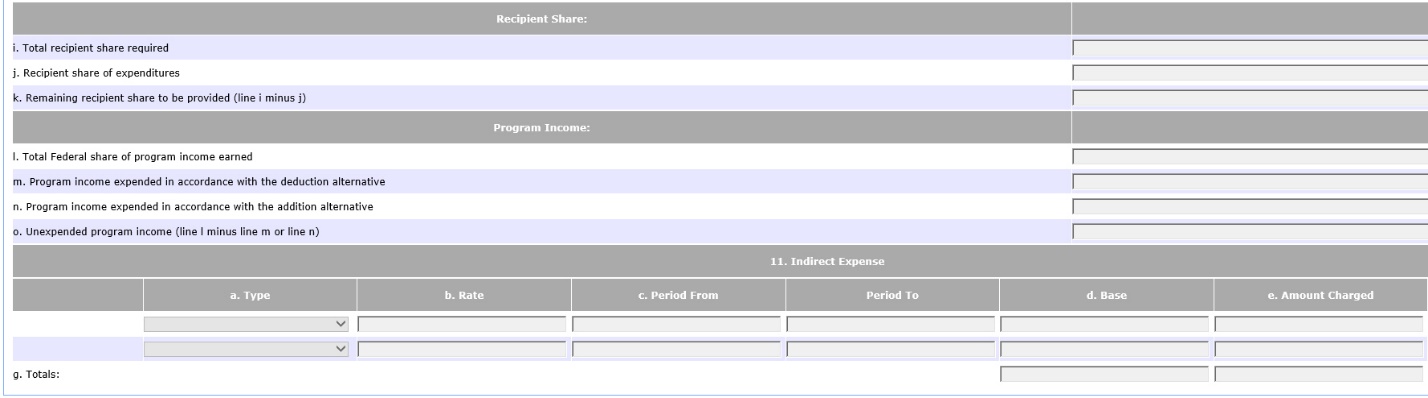Click the 'b. Rate' column header
The height and width of the screenshot is (398, 1428).
click(464, 295)
